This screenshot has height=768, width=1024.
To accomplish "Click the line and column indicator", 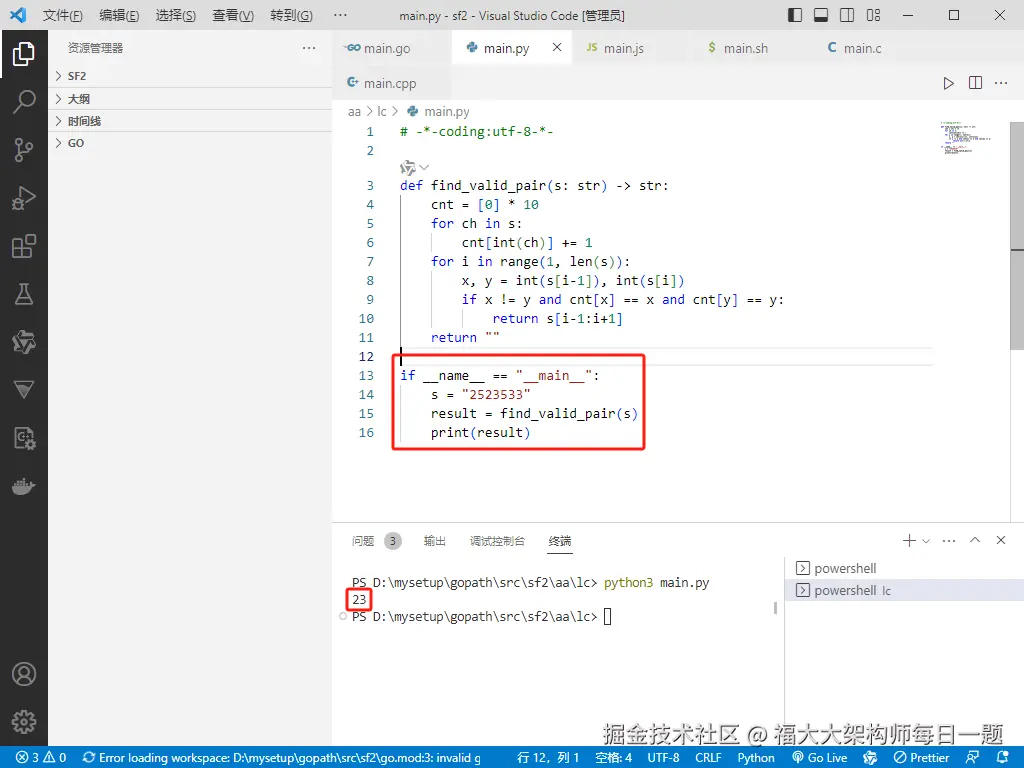I will [548, 758].
